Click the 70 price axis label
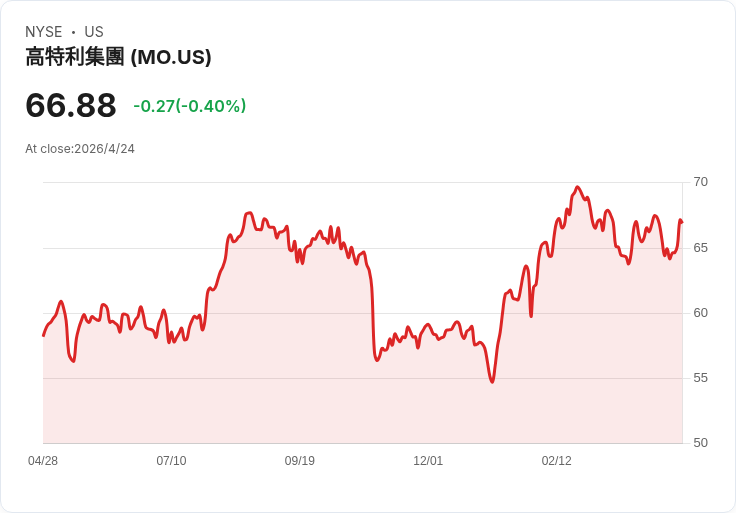 701,182
